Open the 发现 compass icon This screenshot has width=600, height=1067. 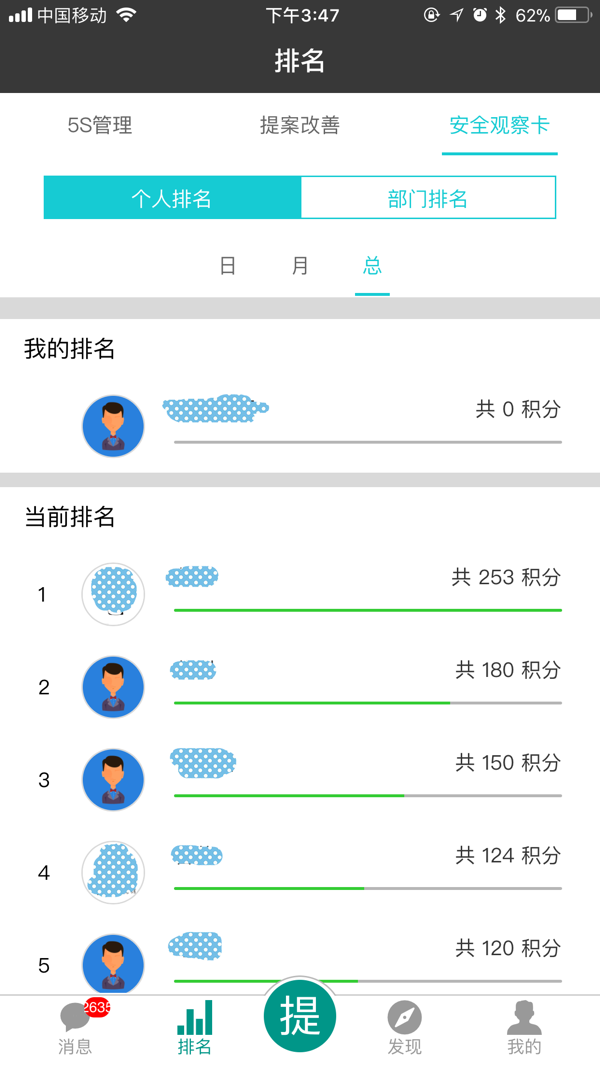tap(404, 1018)
